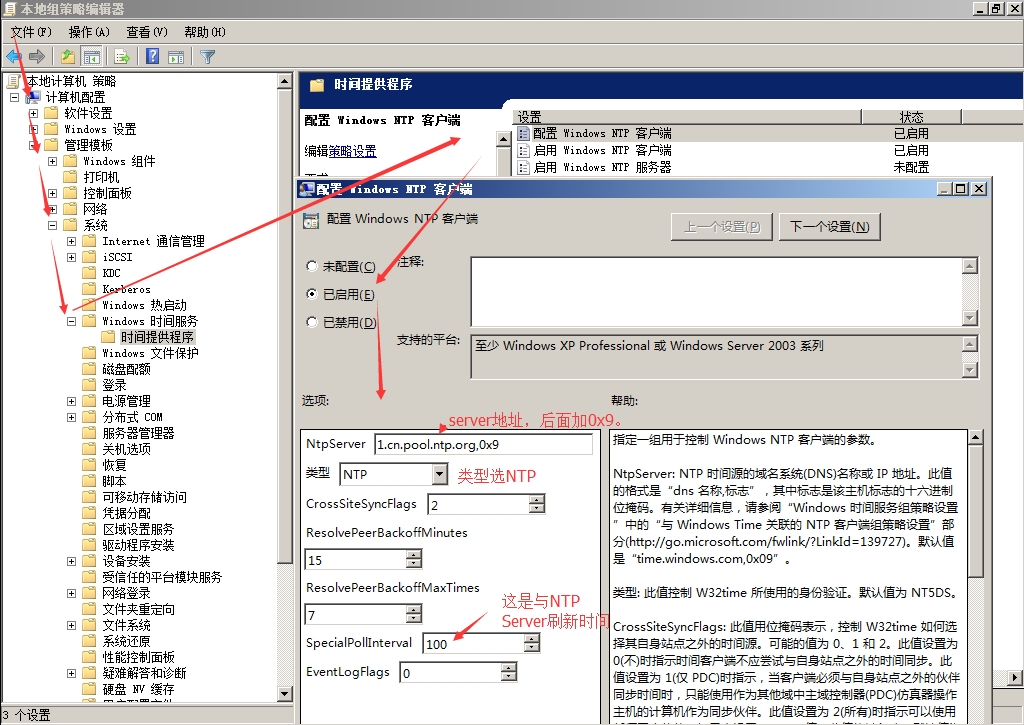Select the 已启用 radio button
The width and height of the screenshot is (1024, 725).
point(312,294)
